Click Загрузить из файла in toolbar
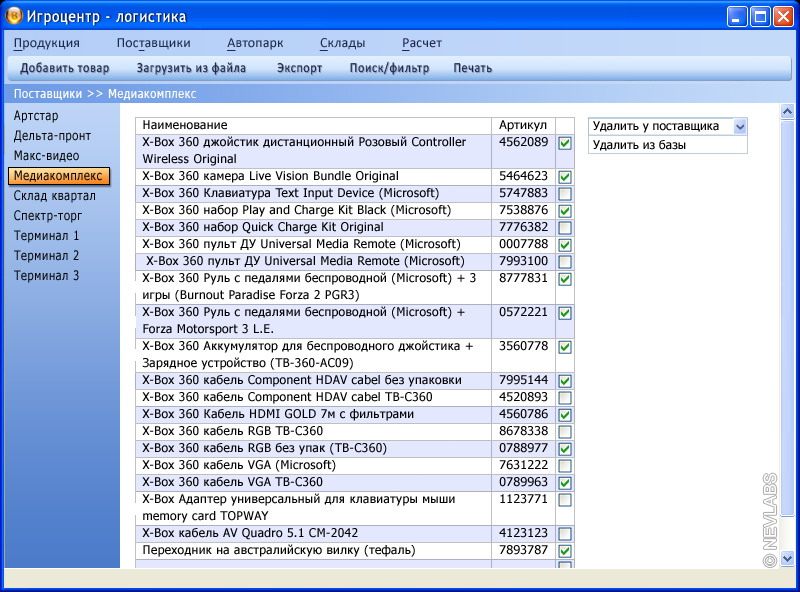This screenshot has height=592, width=800. 191,68
